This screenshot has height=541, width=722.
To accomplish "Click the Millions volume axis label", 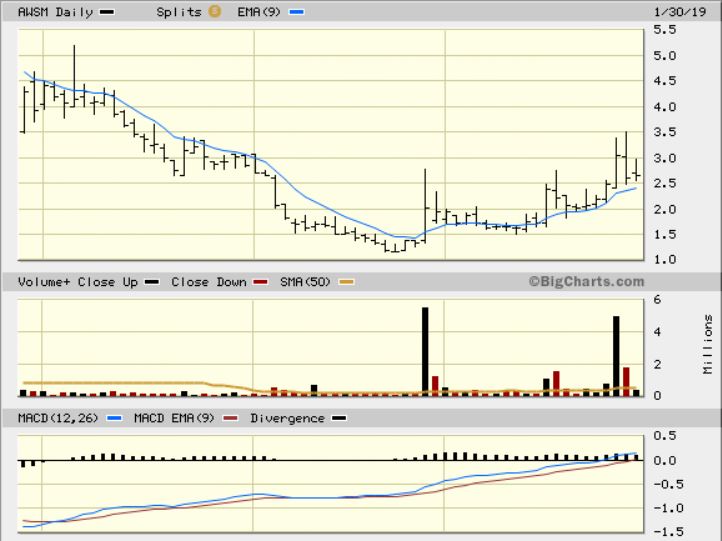I will (708, 344).
